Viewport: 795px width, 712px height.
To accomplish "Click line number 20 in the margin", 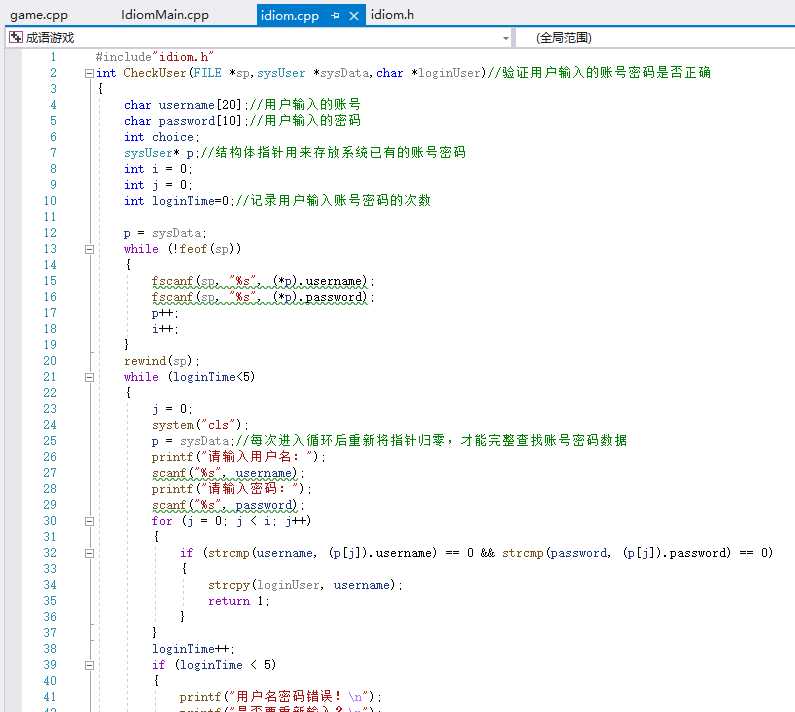I will click(x=50, y=361).
